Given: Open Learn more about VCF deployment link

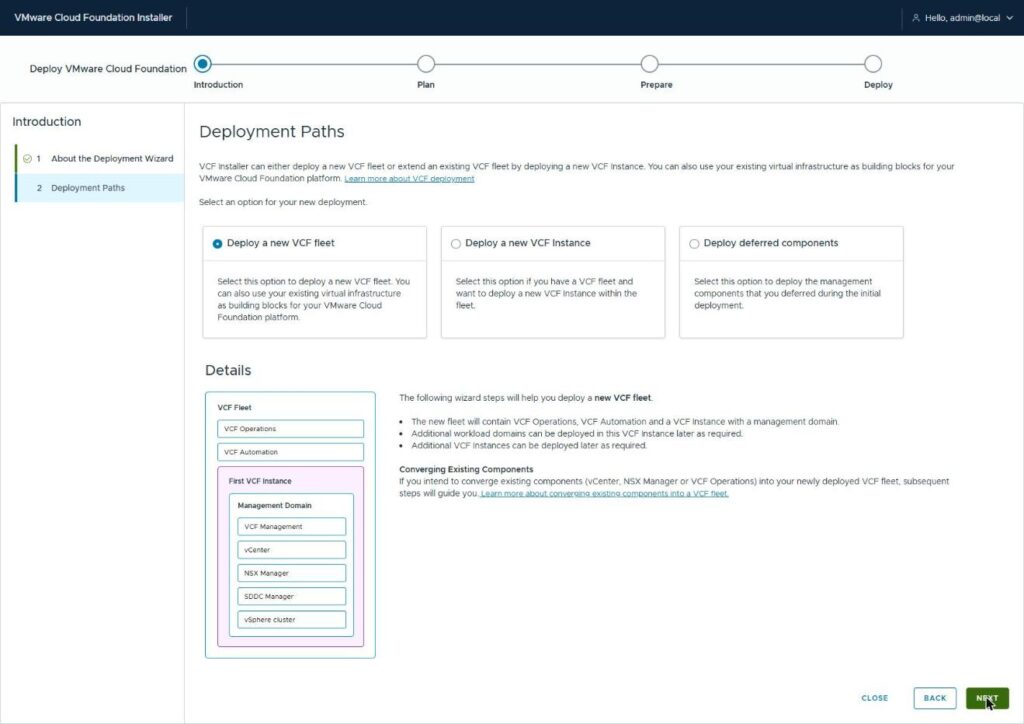Looking at the screenshot, I should coord(409,179).
